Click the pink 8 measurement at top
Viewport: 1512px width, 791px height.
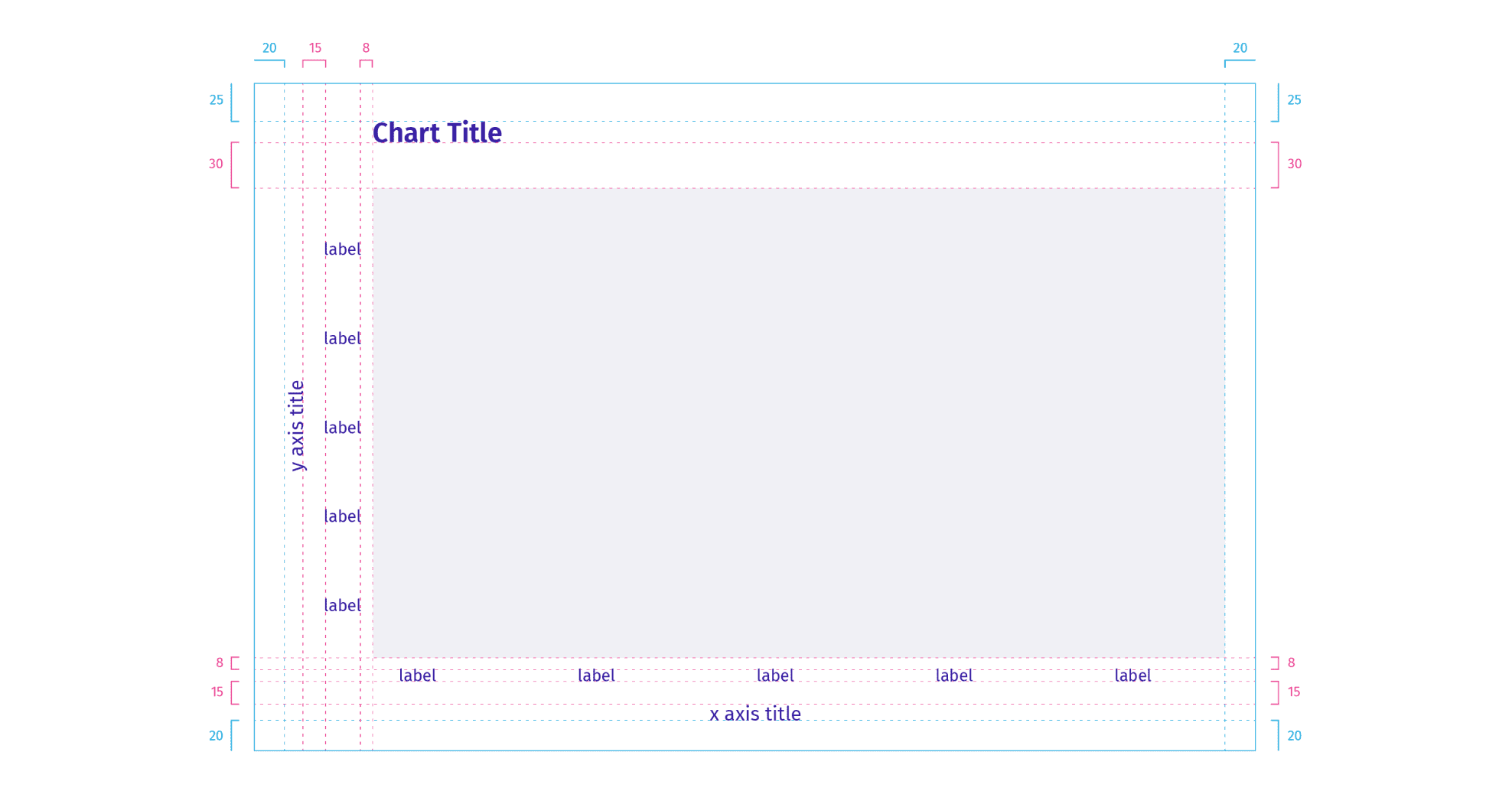point(366,48)
